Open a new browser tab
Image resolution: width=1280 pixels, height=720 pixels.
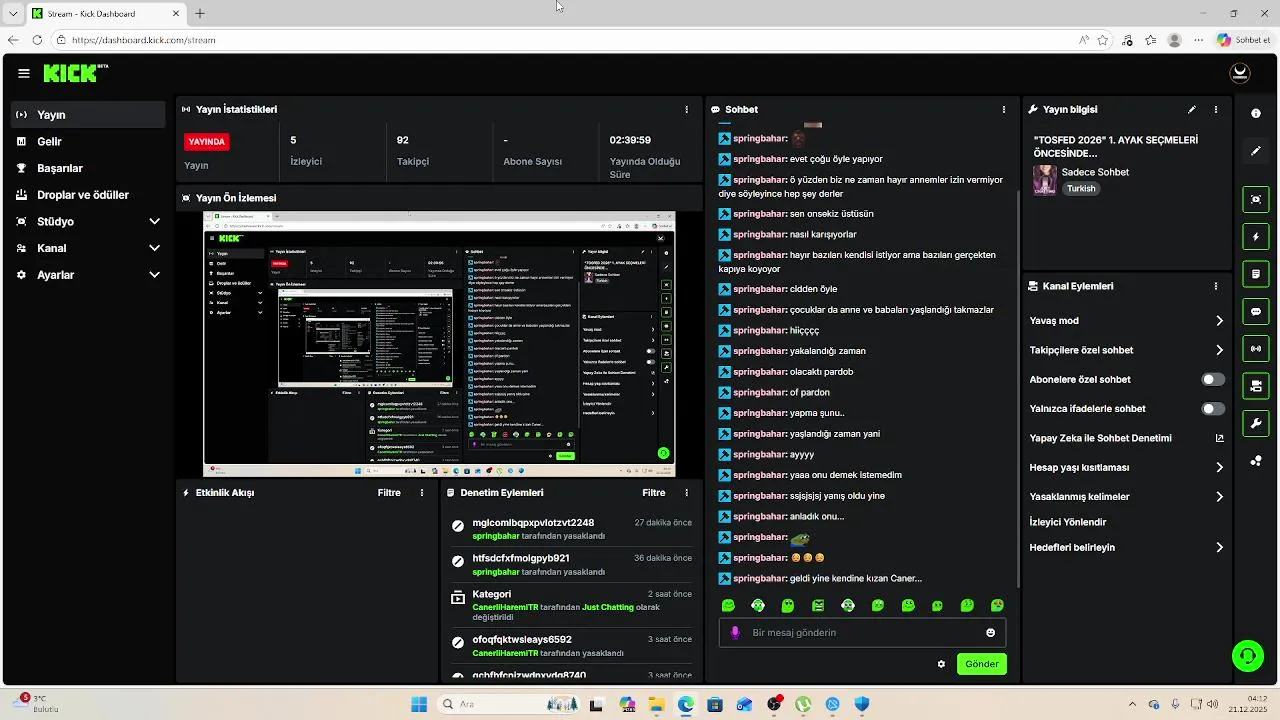point(200,13)
